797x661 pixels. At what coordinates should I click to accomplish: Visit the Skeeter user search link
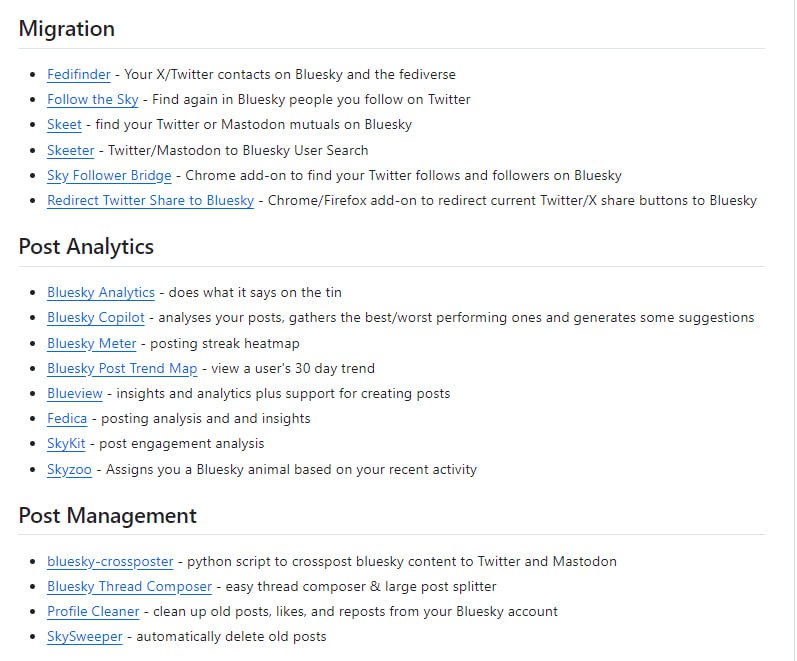(x=70, y=150)
